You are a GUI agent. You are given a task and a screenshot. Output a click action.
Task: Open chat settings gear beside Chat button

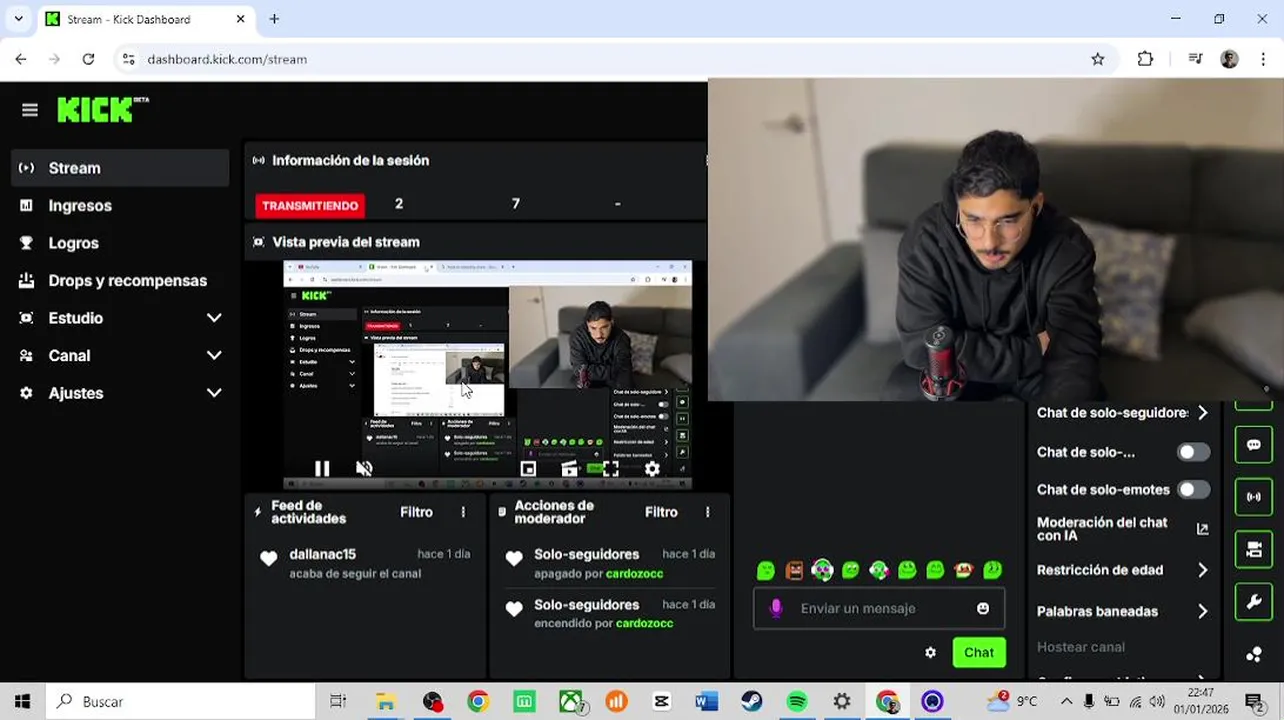(930, 652)
